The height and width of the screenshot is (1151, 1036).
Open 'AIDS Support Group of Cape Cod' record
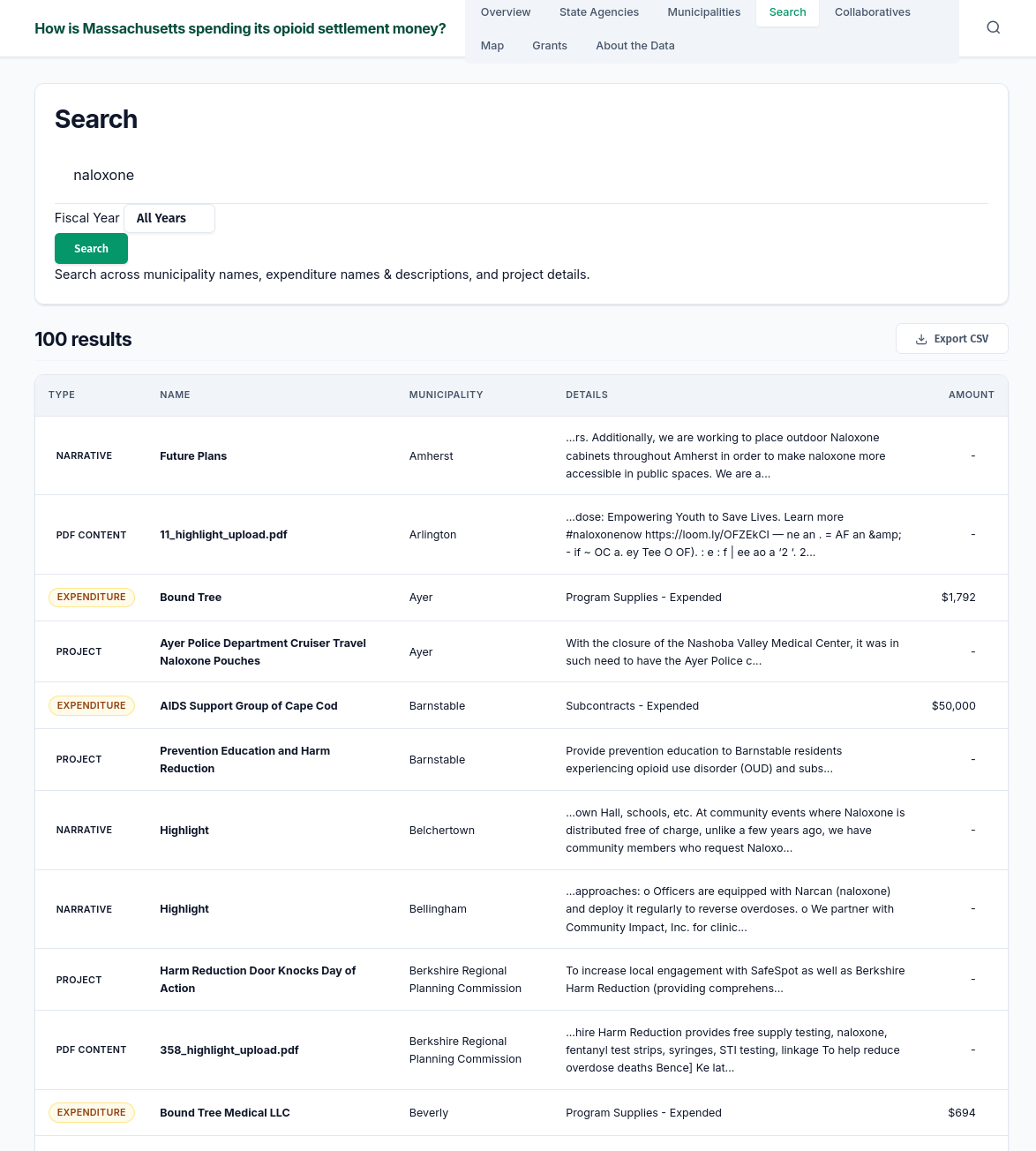click(x=248, y=705)
